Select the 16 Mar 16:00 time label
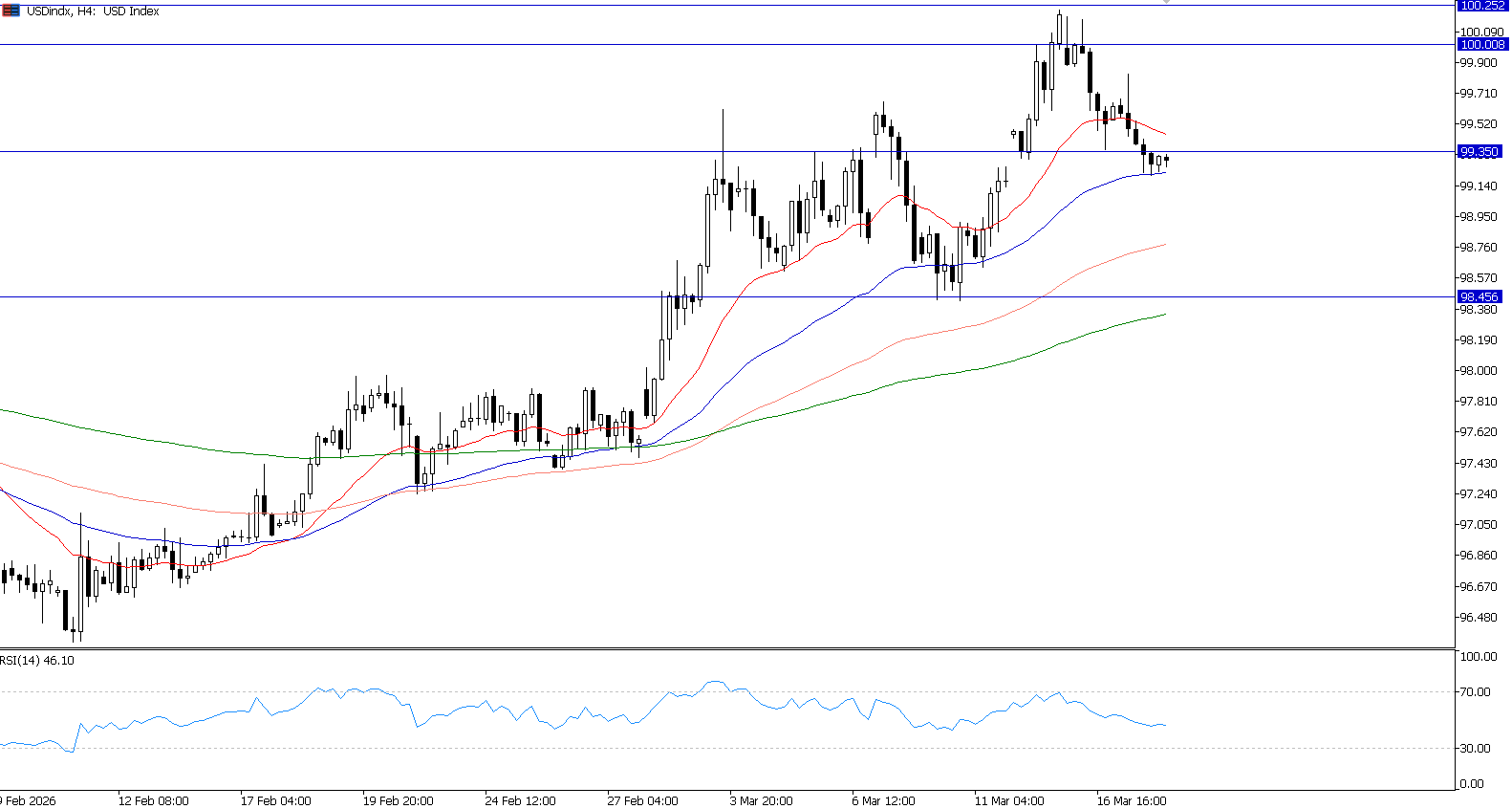The height and width of the screenshot is (809, 1512). pos(1132,801)
